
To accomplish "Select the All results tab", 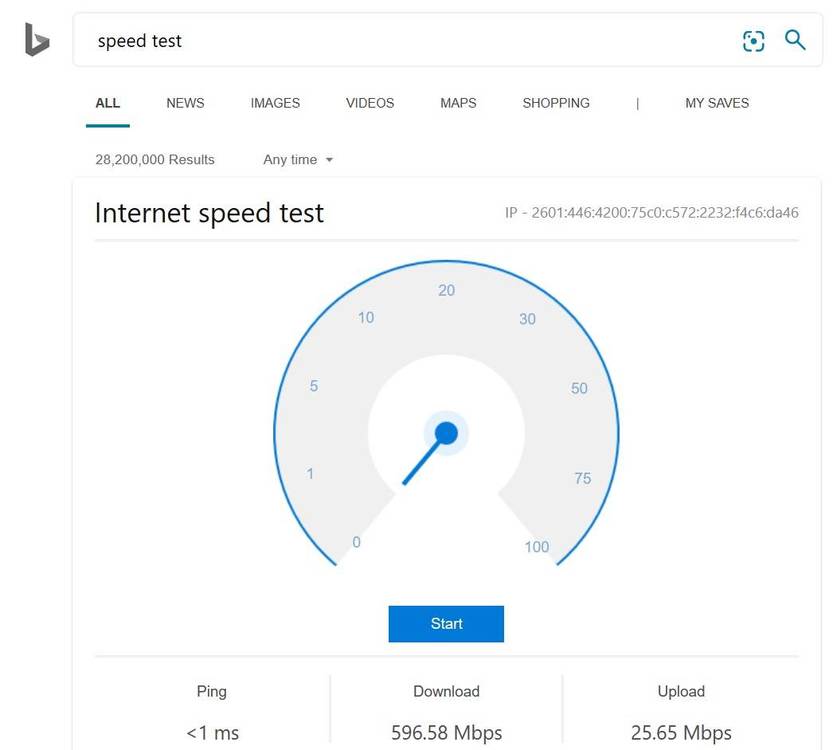I will [x=107, y=103].
